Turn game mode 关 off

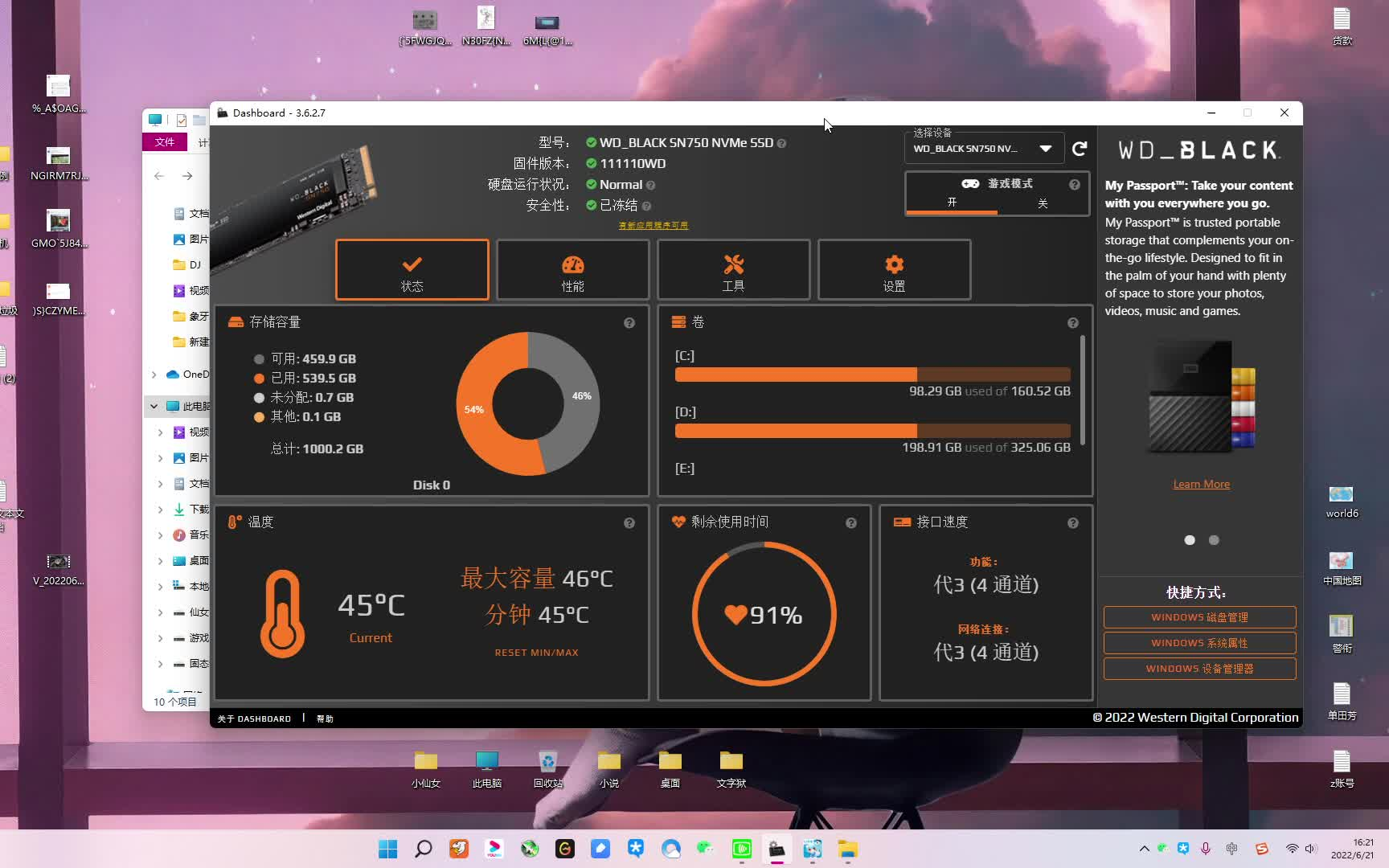1043,203
